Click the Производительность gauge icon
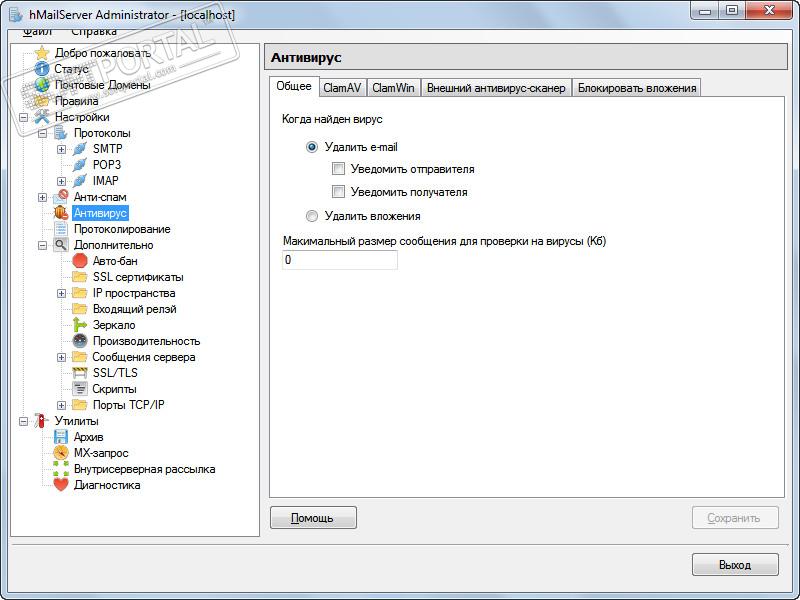Screen dimensions: 800x600 point(80,341)
